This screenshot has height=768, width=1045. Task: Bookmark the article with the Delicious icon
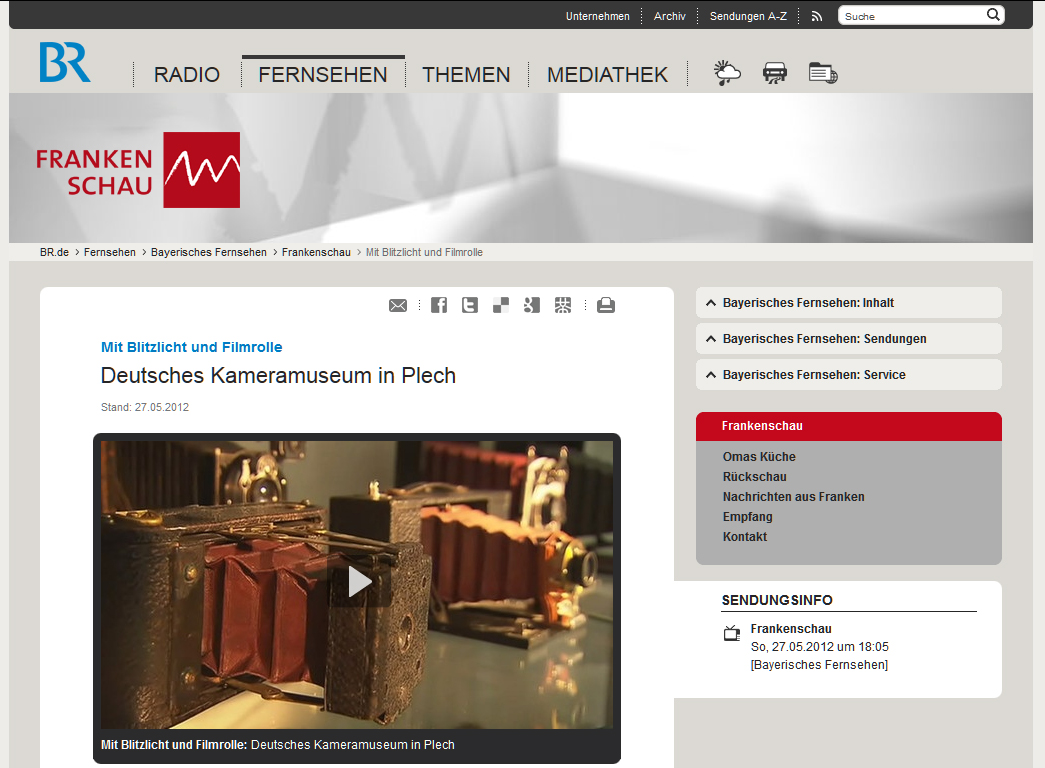pyautogui.click(x=501, y=305)
